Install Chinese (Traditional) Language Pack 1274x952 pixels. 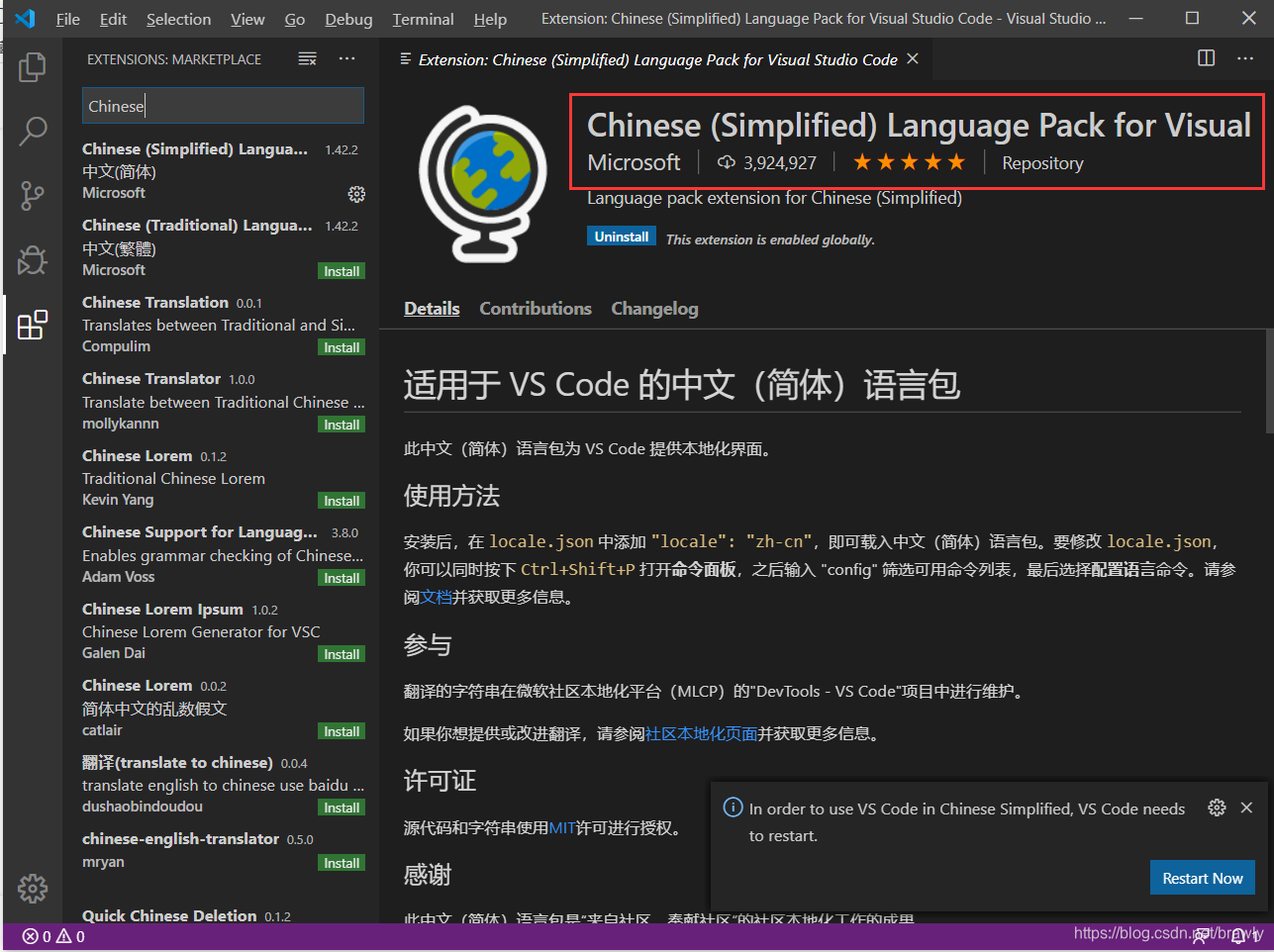click(342, 271)
